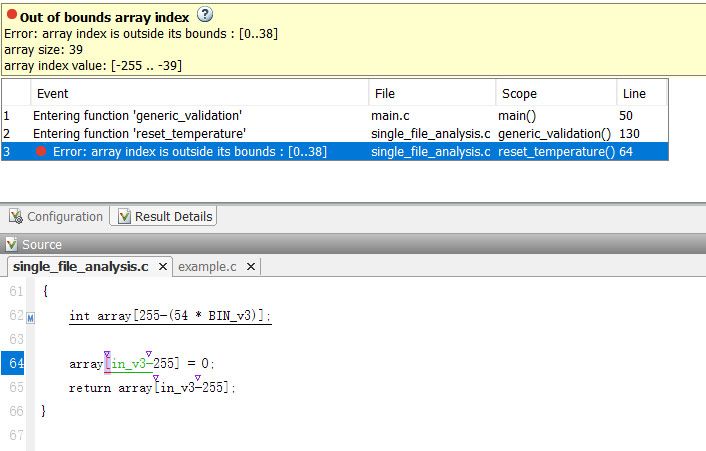Select the single_file_analysis.c source tab
The width and height of the screenshot is (706, 451).
80,266
